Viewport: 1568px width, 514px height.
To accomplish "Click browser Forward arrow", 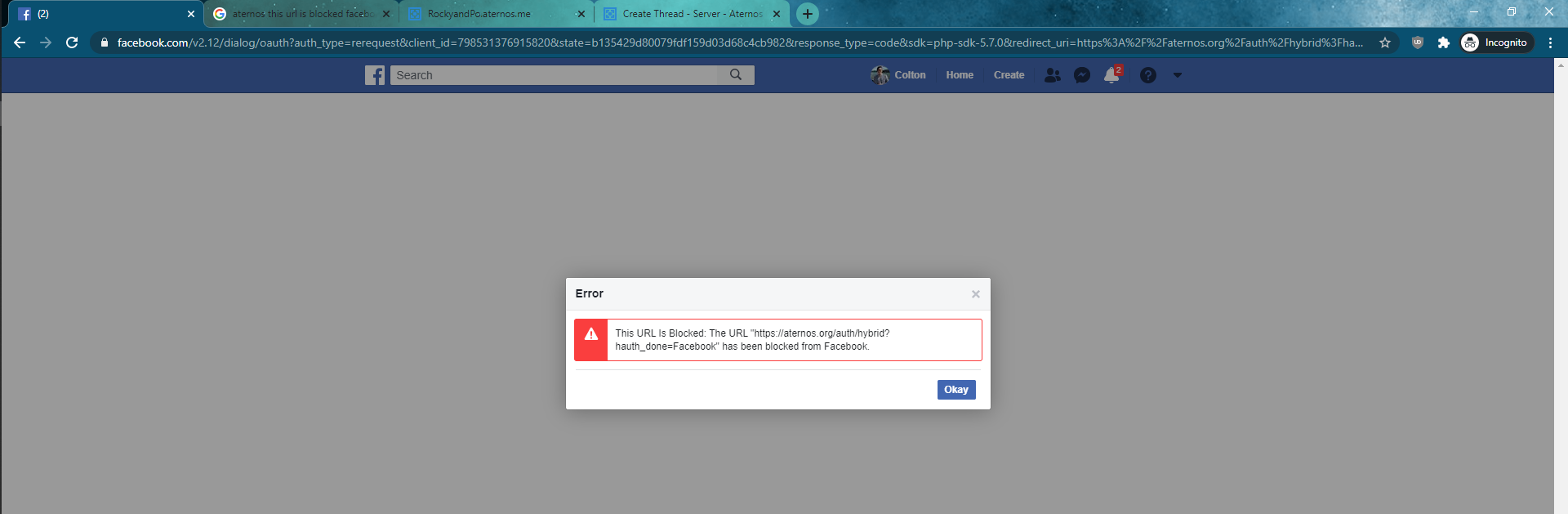I will [46, 42].
